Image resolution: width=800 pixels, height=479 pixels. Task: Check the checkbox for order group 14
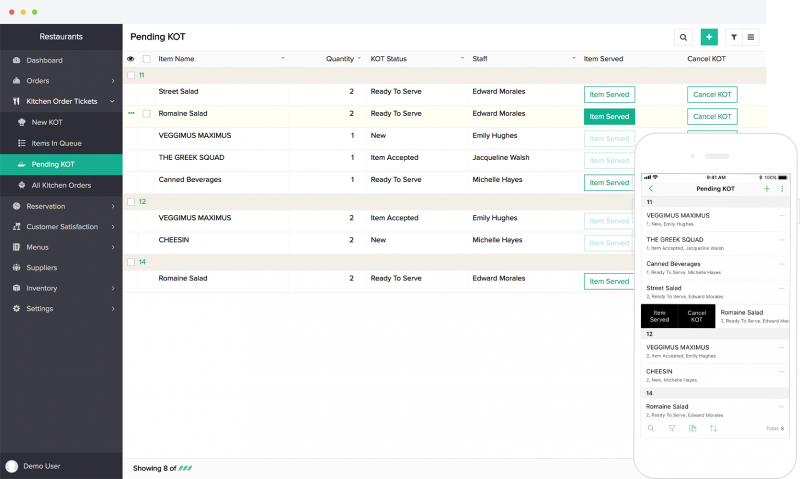click(x=131, y=261)
